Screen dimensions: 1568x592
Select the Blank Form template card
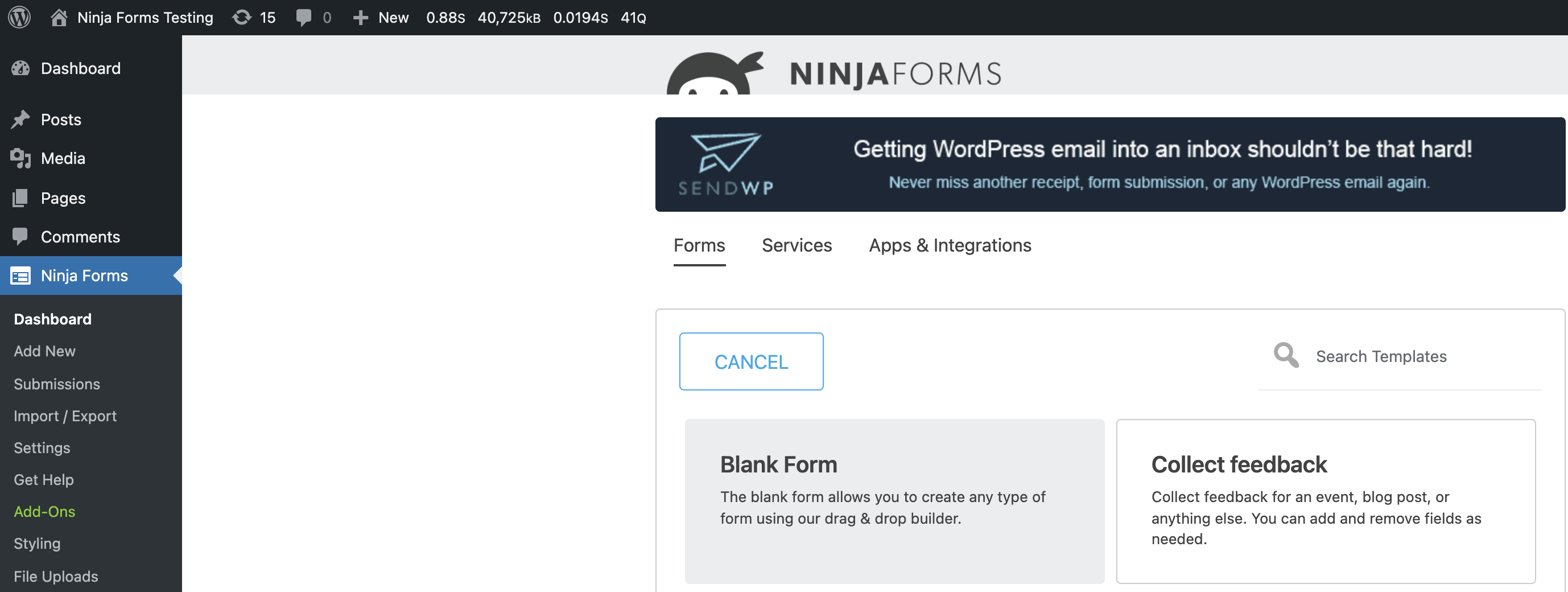click(894, 501)
